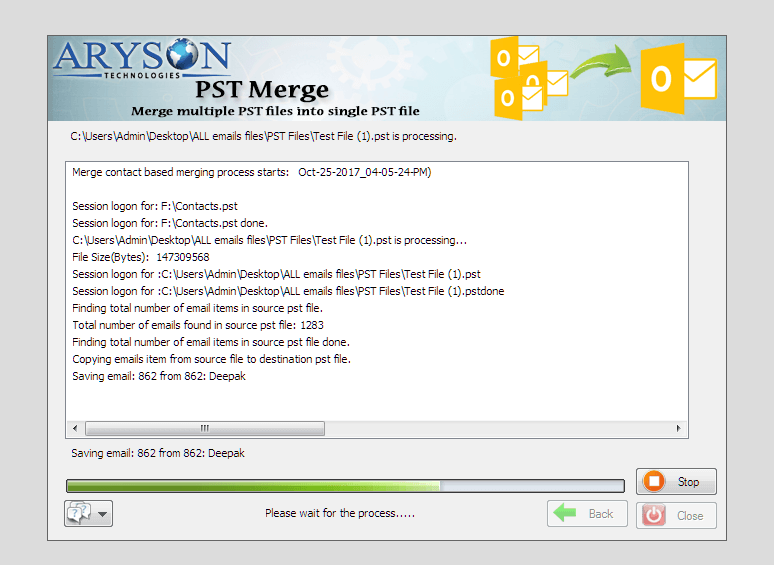Click the horizontal scrollbar left arrow

tap(75, 428)
